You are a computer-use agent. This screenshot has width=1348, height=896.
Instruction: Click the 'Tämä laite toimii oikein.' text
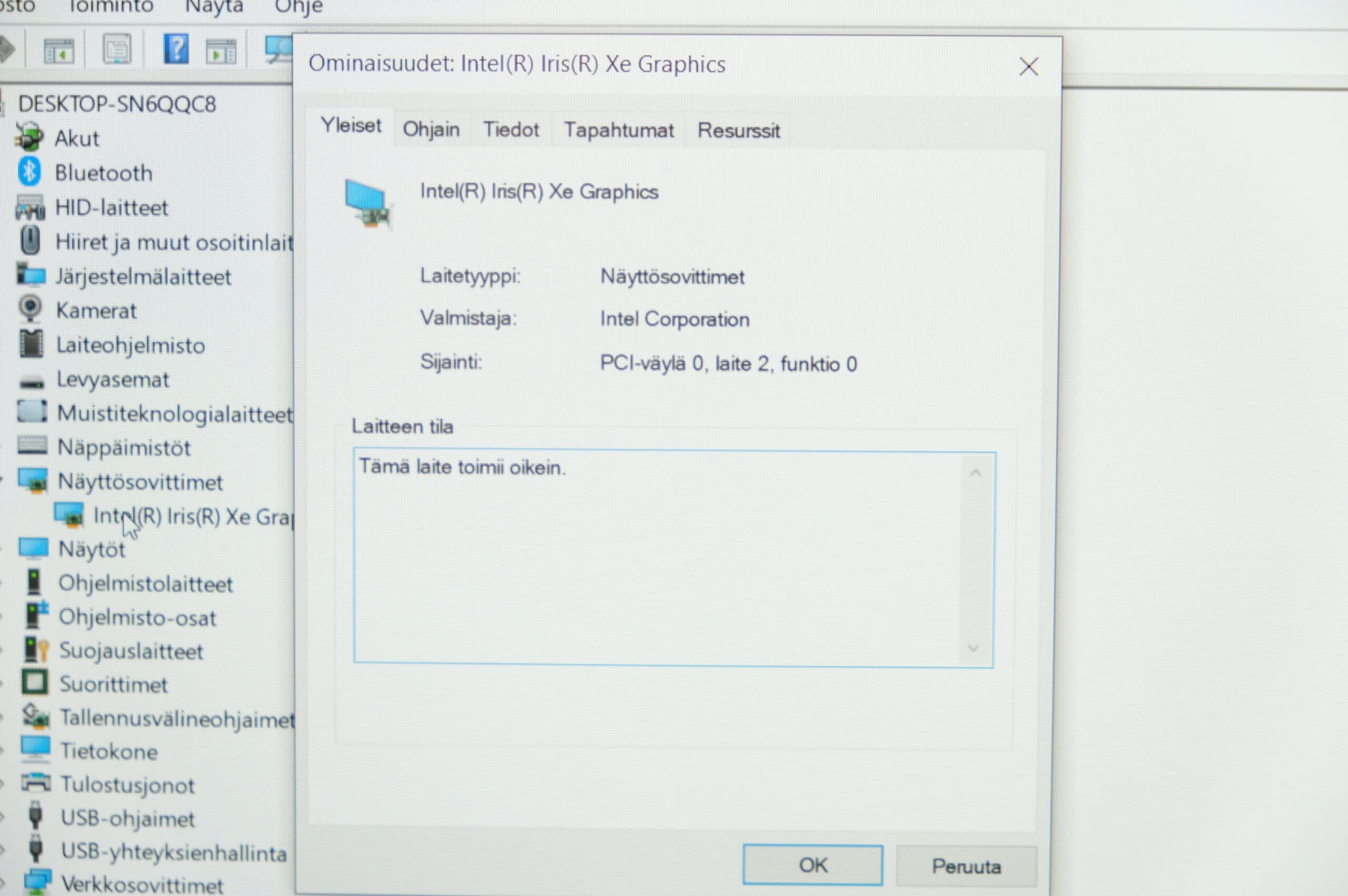coord(462,467)
